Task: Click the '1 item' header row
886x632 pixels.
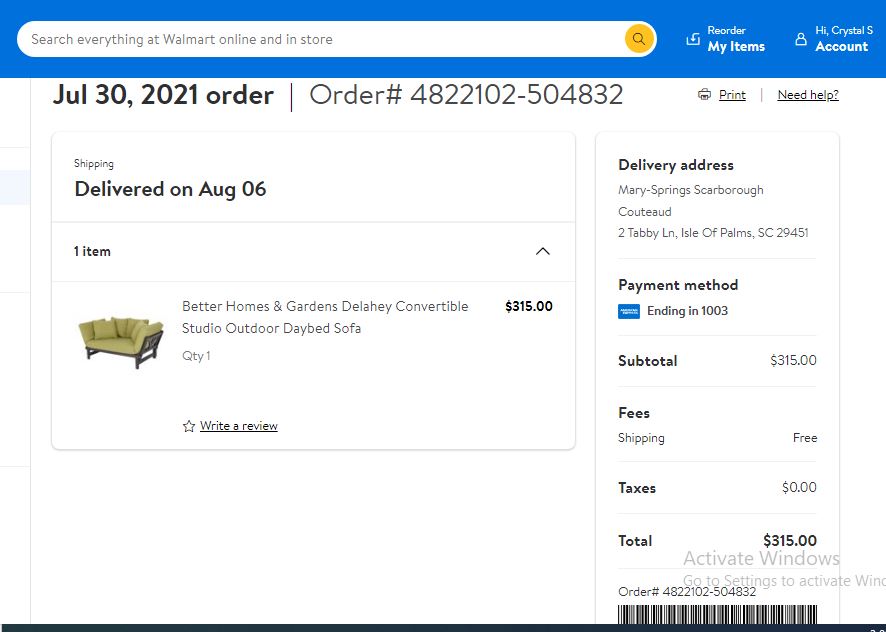Action: pyautogui.click(x=313, y=252)
